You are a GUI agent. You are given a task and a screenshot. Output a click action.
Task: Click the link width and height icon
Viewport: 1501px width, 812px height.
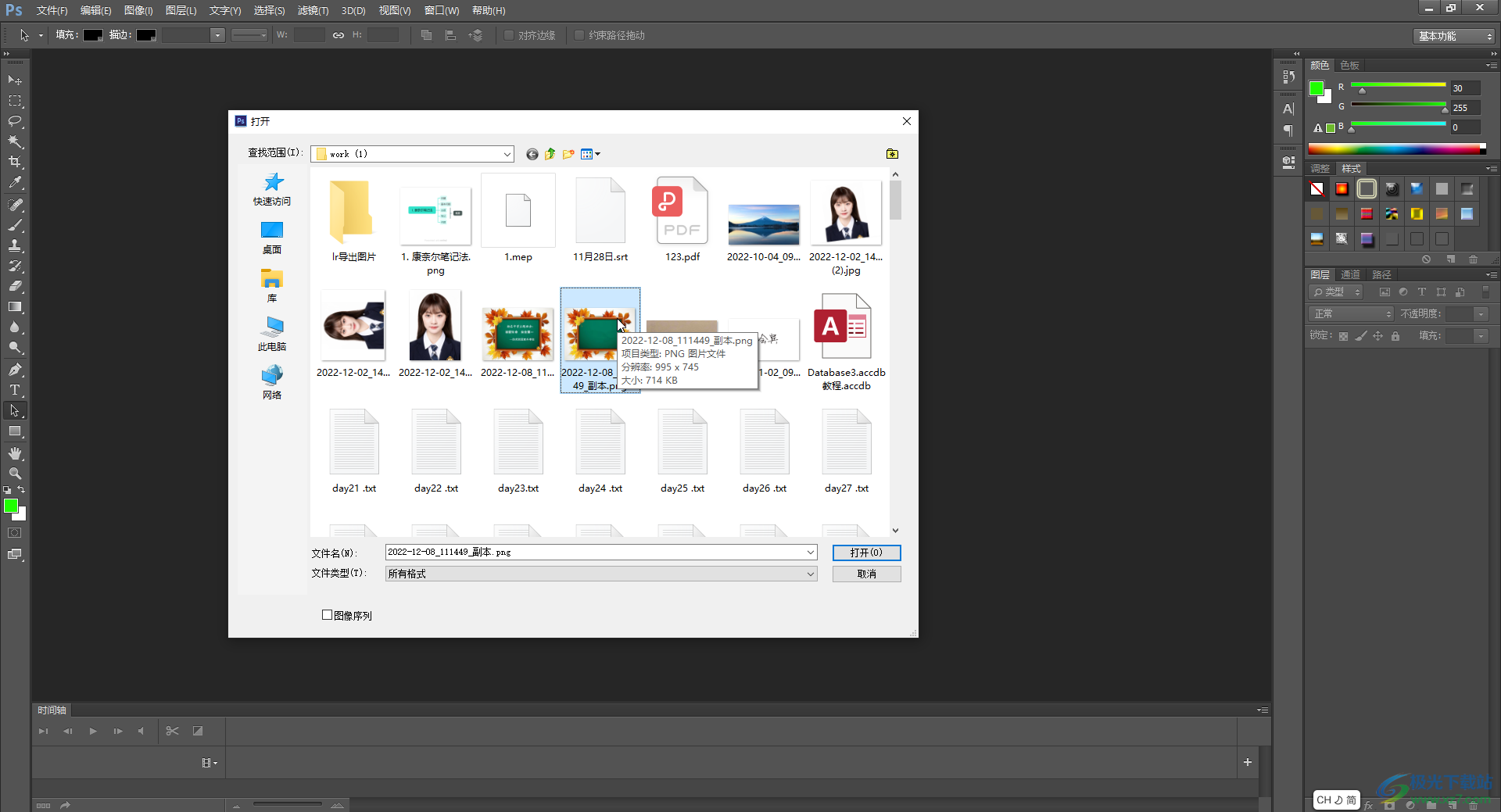coord(339,35)
